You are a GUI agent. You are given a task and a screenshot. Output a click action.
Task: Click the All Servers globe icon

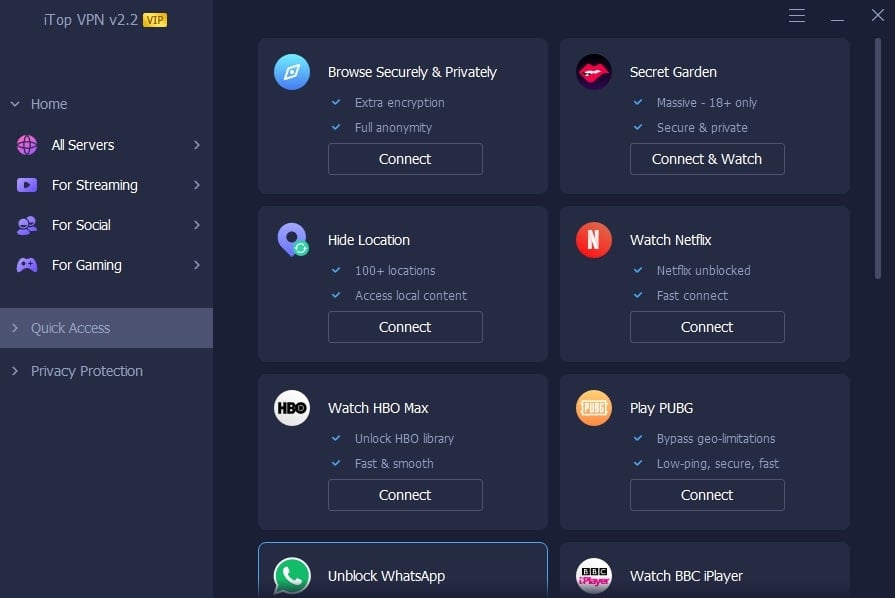point(27,145)
